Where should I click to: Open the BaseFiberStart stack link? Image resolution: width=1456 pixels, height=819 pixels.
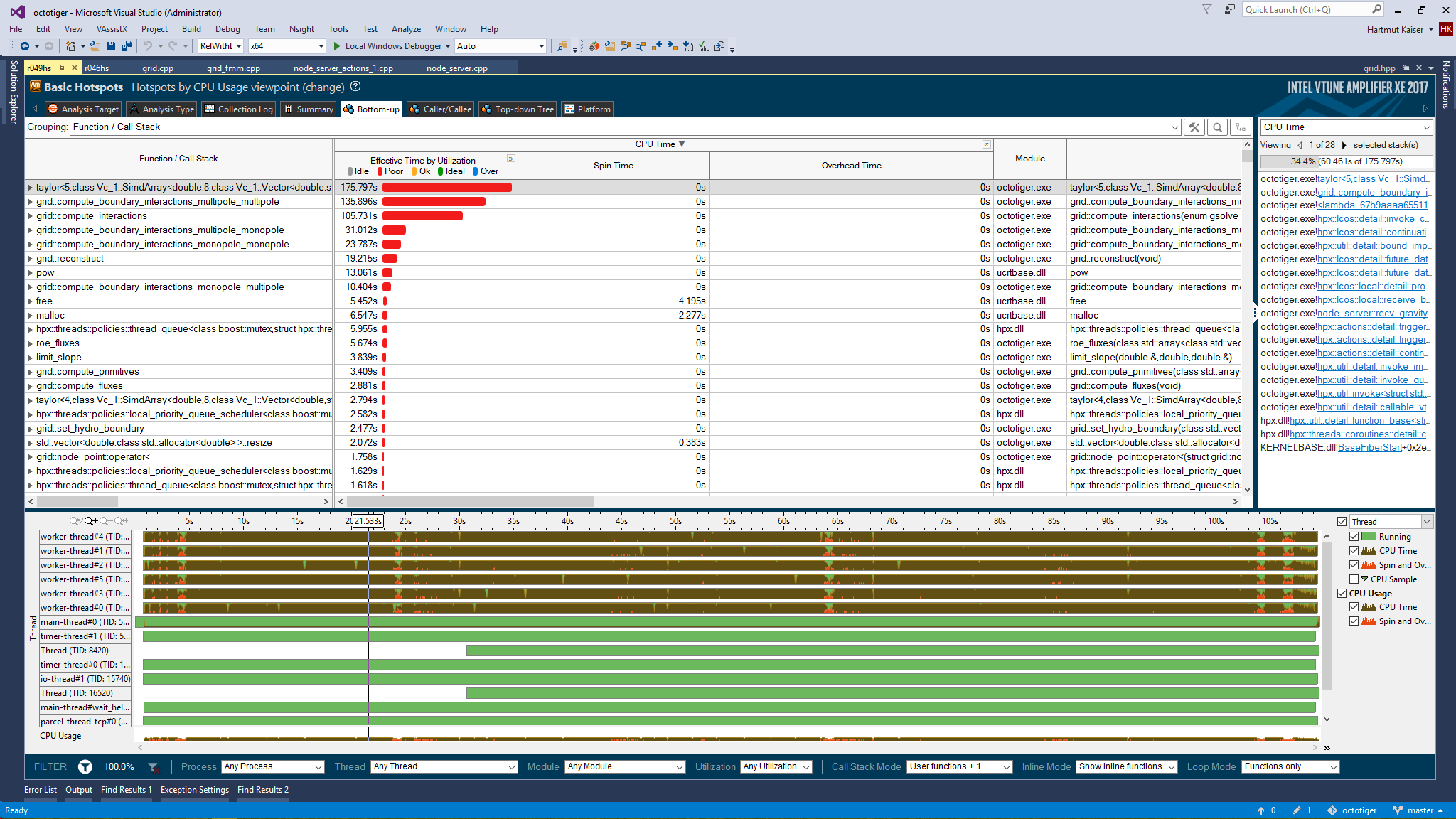(x=1369, y=447)
